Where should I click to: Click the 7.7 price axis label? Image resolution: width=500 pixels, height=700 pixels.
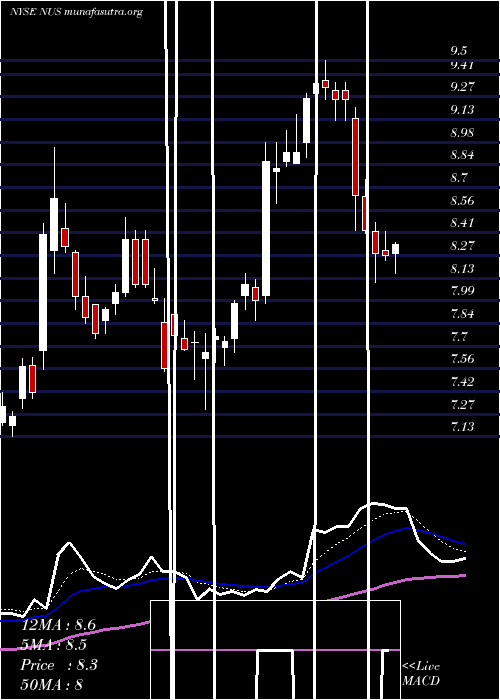coord(458,336)
